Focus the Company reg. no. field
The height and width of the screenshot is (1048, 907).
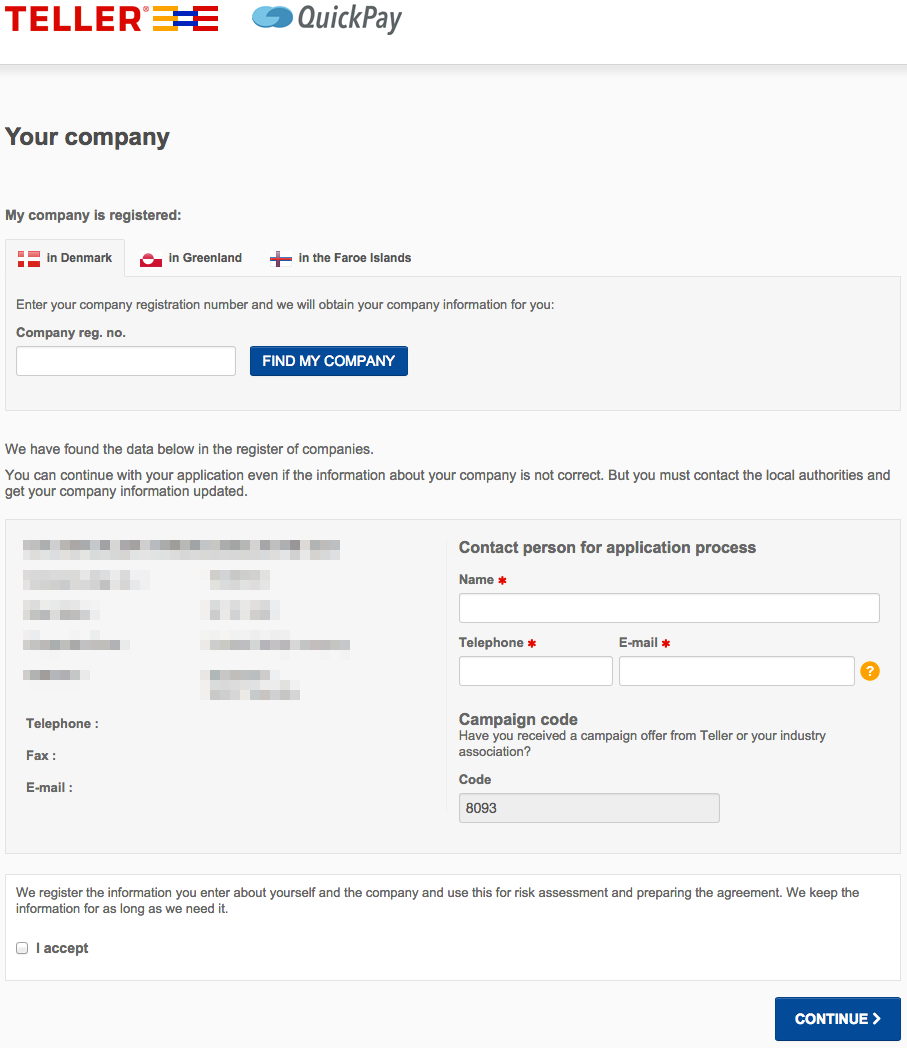point(126,361)
